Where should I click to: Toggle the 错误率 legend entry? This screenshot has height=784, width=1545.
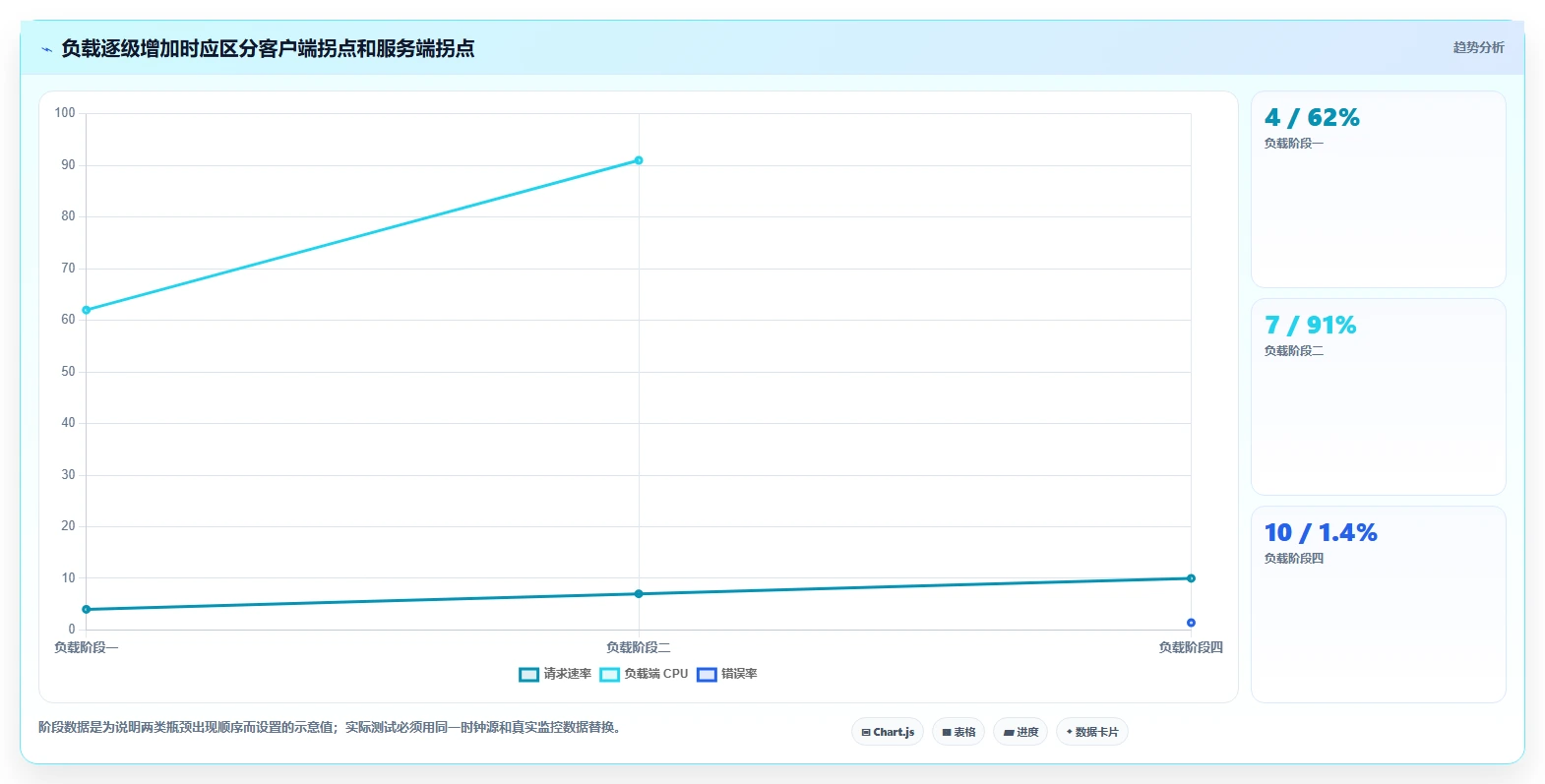727,674
